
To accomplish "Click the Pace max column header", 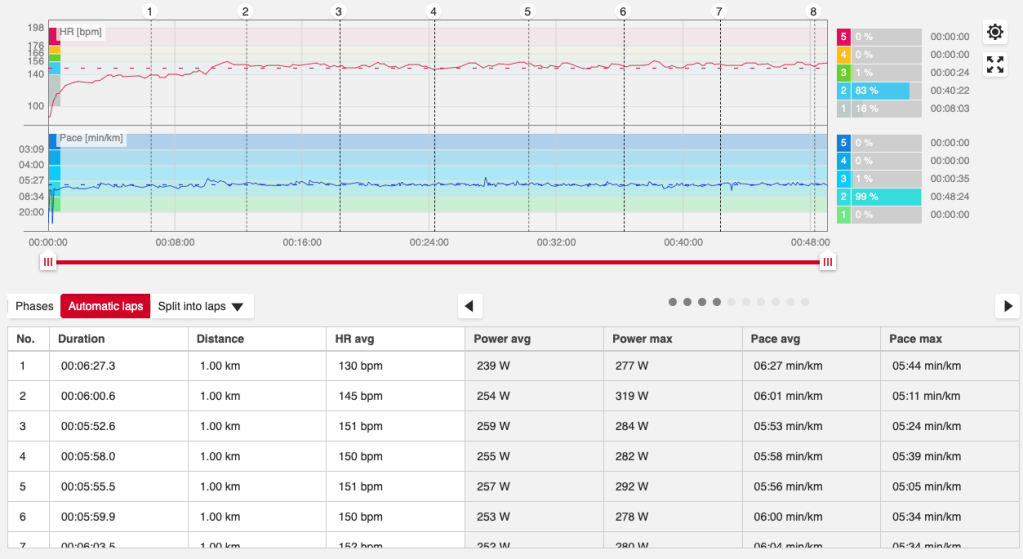I will [x=916, y=339].
